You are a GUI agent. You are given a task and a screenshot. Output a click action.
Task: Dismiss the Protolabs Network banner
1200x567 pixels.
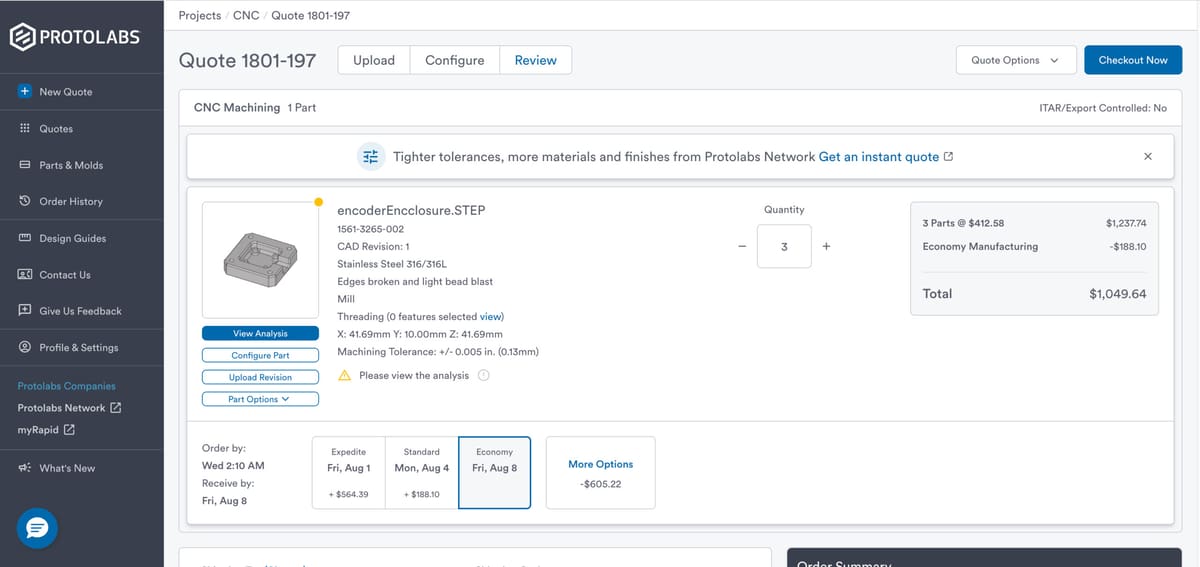[x=1147, y=157]
